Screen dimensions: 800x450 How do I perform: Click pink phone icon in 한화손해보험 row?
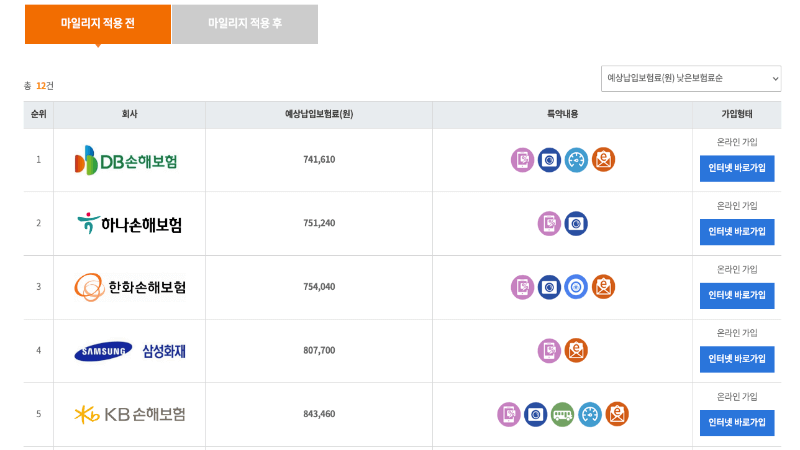click(522, 287)
